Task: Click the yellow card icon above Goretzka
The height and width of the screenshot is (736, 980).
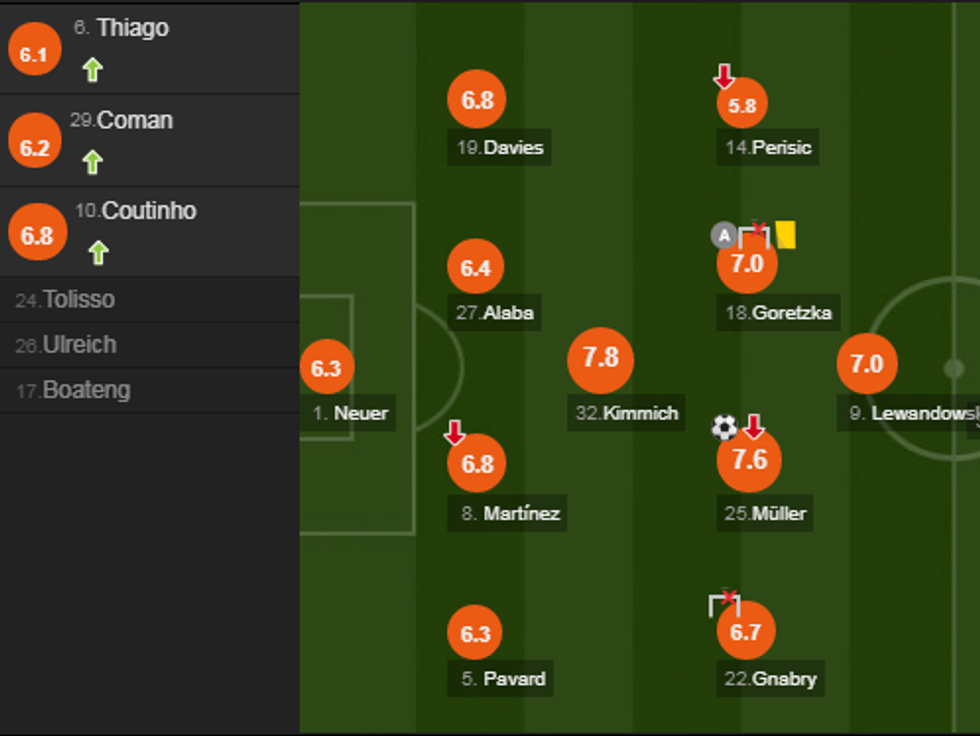Action: [785, 234]
